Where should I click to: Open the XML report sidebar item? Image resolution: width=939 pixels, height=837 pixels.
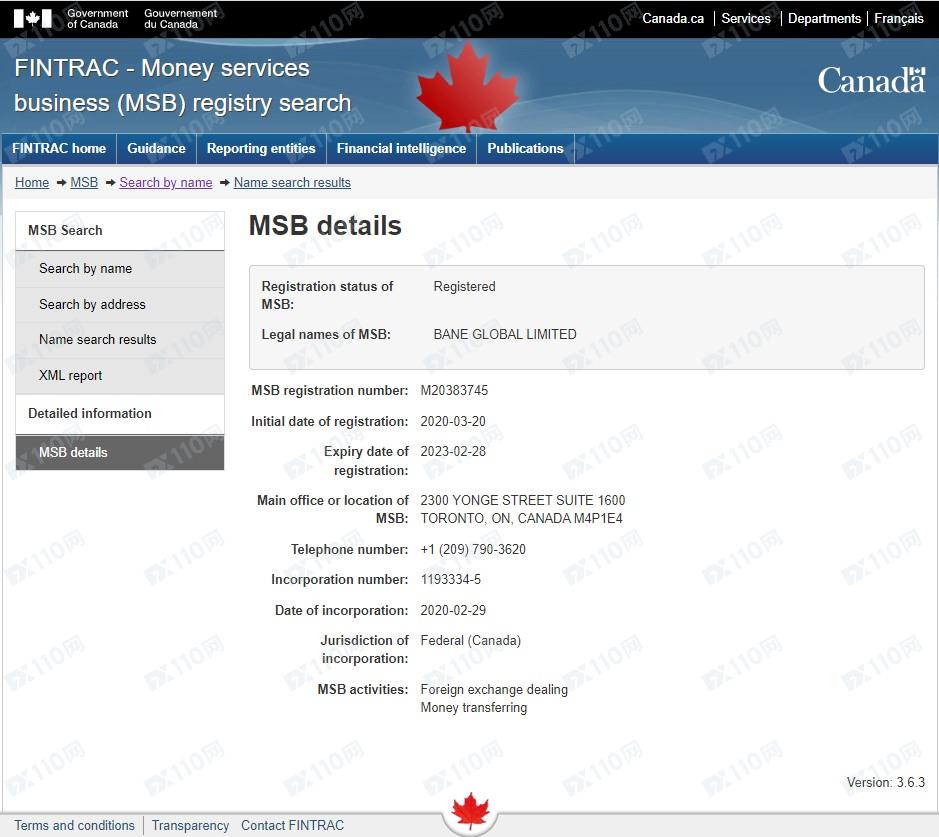pyautogui.click(x=71, y=376)
